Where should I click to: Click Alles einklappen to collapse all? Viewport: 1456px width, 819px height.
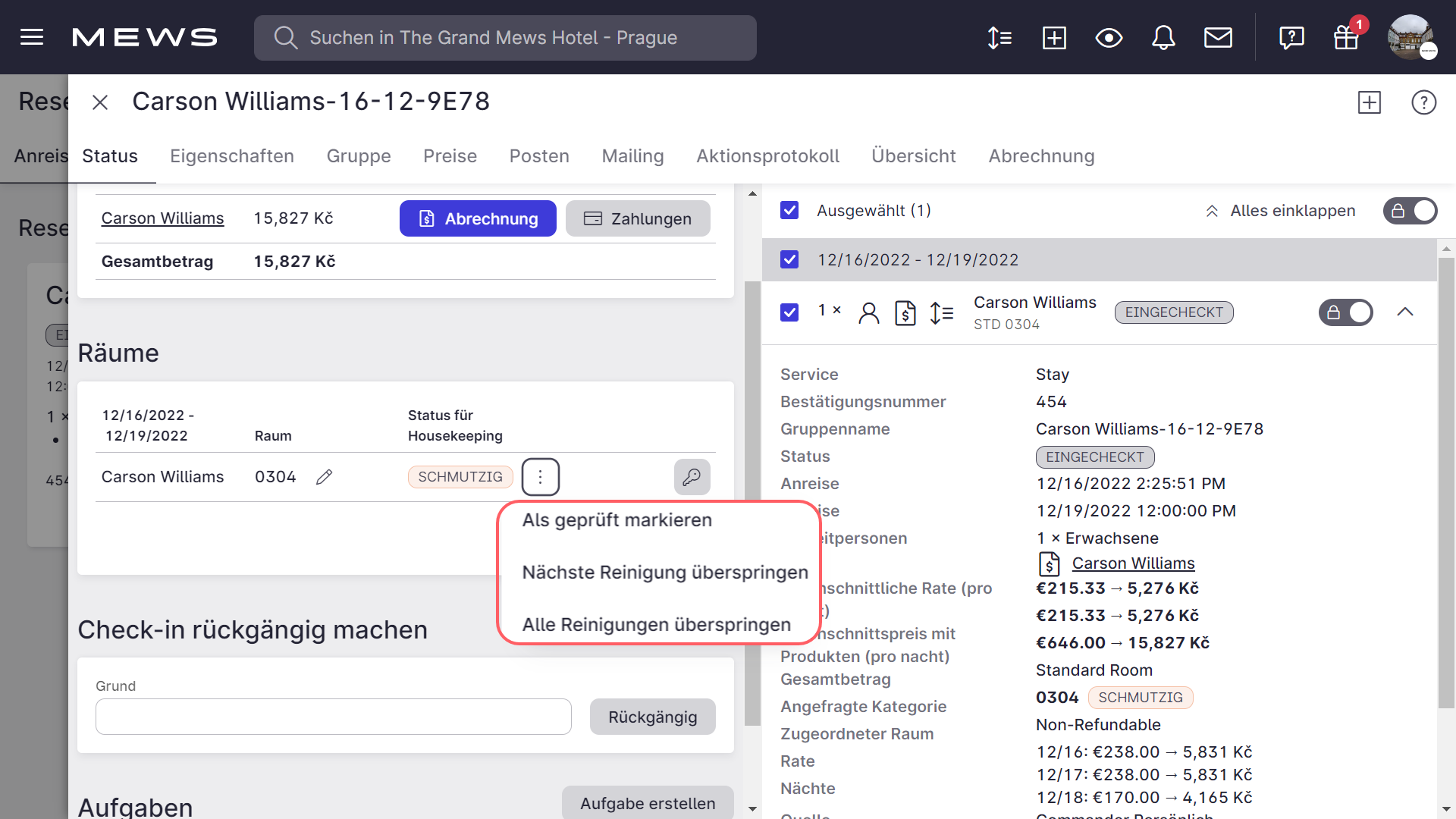coord(1280,211)
